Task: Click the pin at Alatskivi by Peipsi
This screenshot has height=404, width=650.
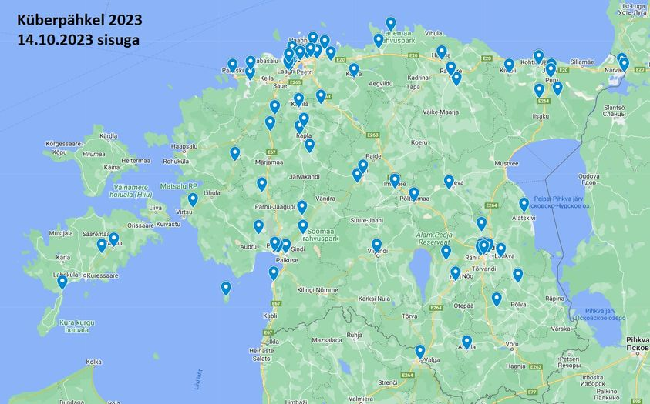Action: [x=523, y=204]
